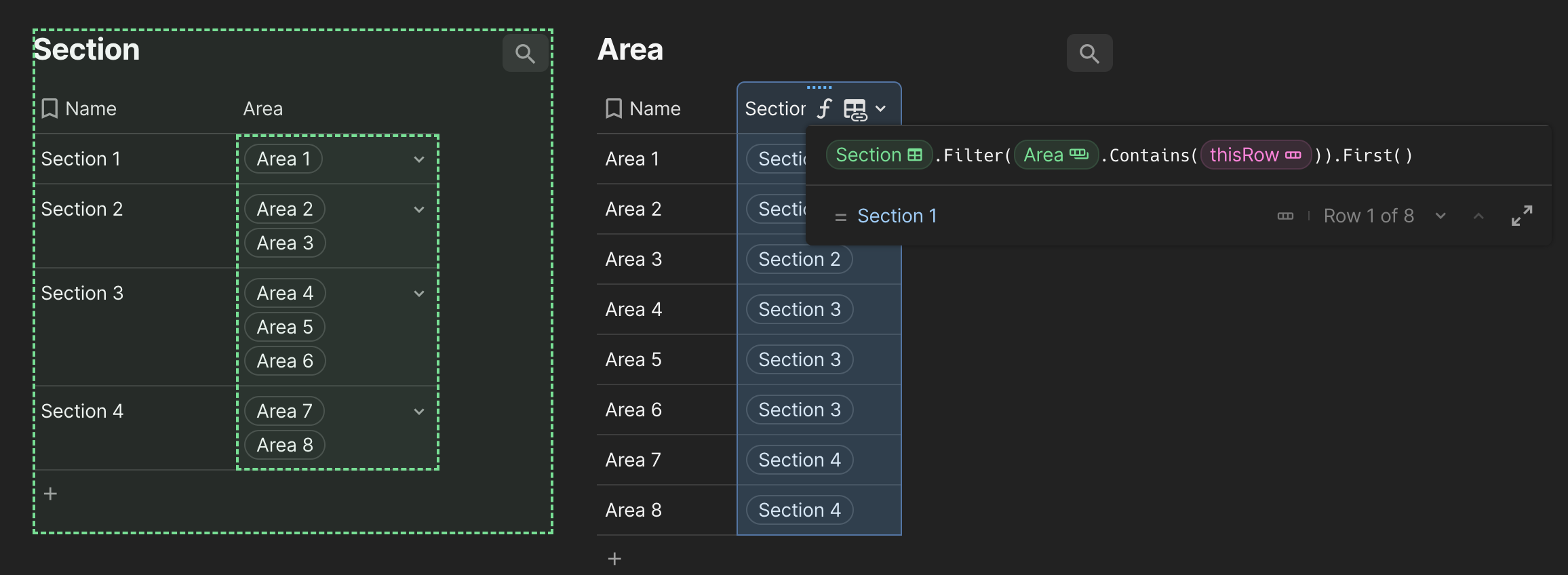
Task: Click the Area column header in the Section table
Action: click(x=263, y=108)
